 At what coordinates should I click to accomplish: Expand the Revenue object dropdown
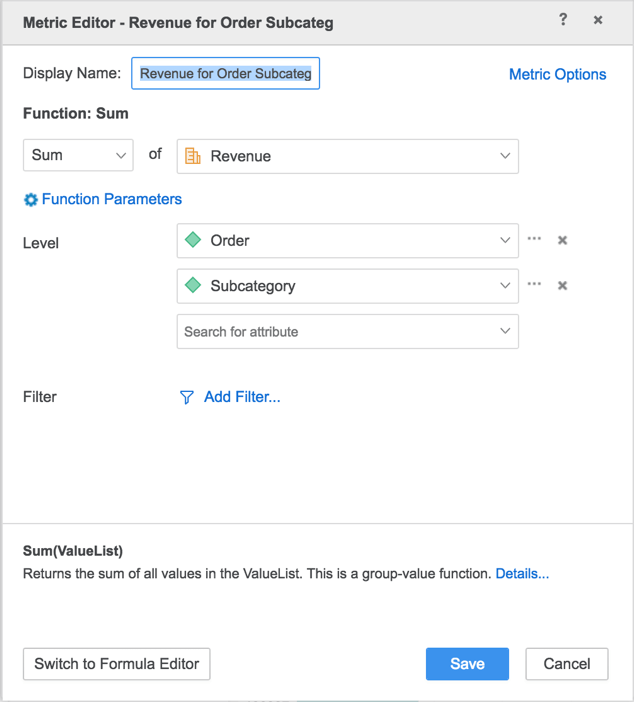point(505,156)
